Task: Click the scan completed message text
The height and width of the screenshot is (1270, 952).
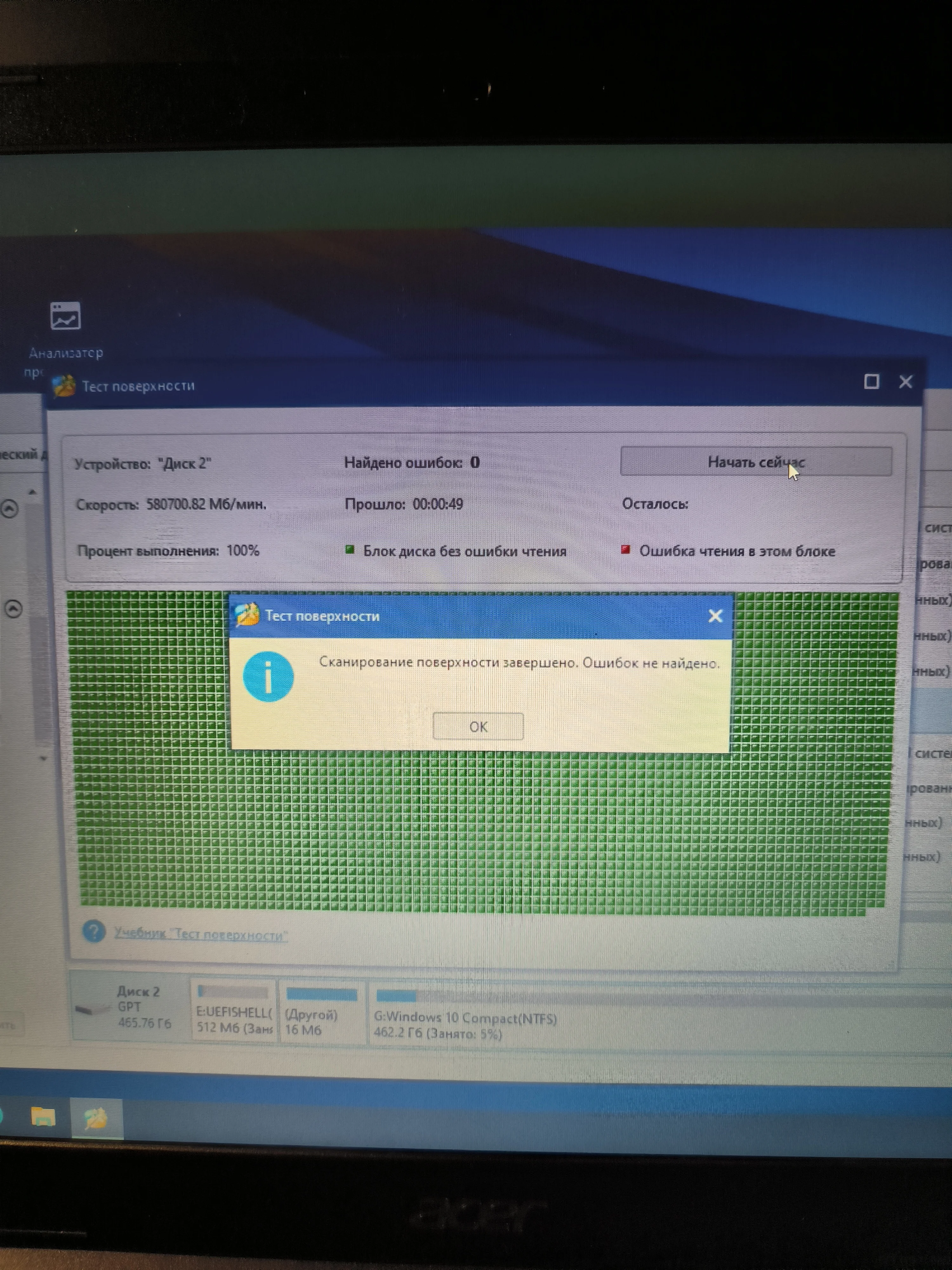Action: pos(519,663)
